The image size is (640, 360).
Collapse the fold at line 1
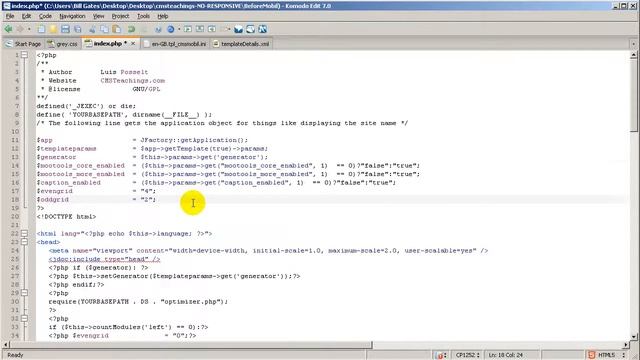pyautogui.click(x=24, y=55)
